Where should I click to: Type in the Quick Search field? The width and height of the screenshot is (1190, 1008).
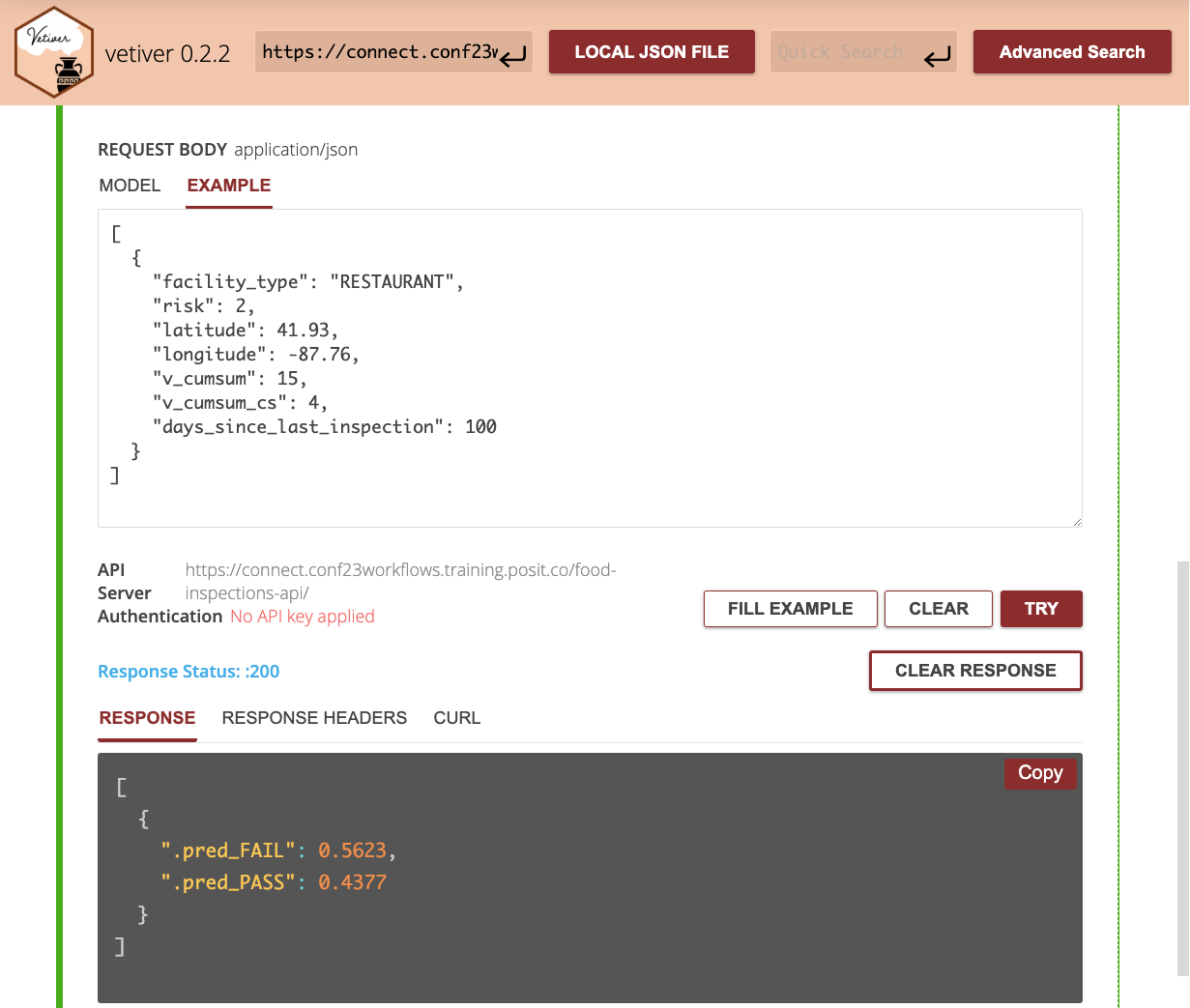point(841,52)
